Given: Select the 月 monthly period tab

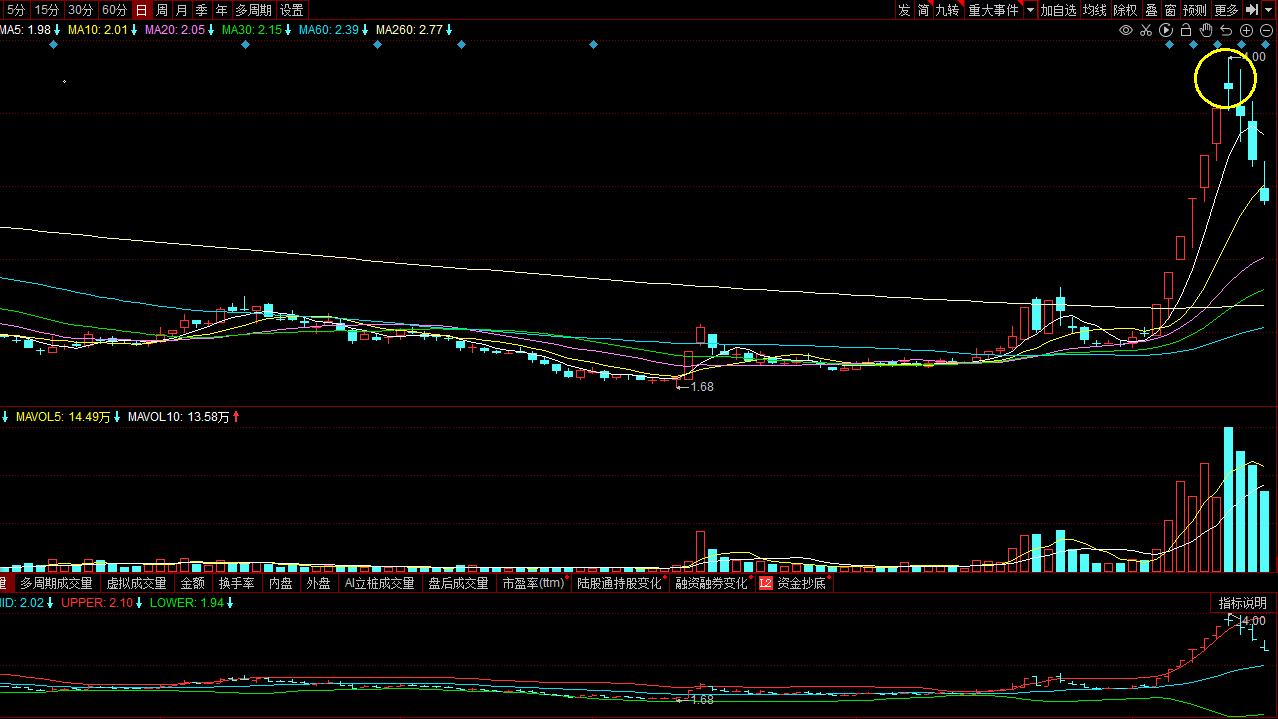Looking at the screenshot, I should click(x=181, y=10).
